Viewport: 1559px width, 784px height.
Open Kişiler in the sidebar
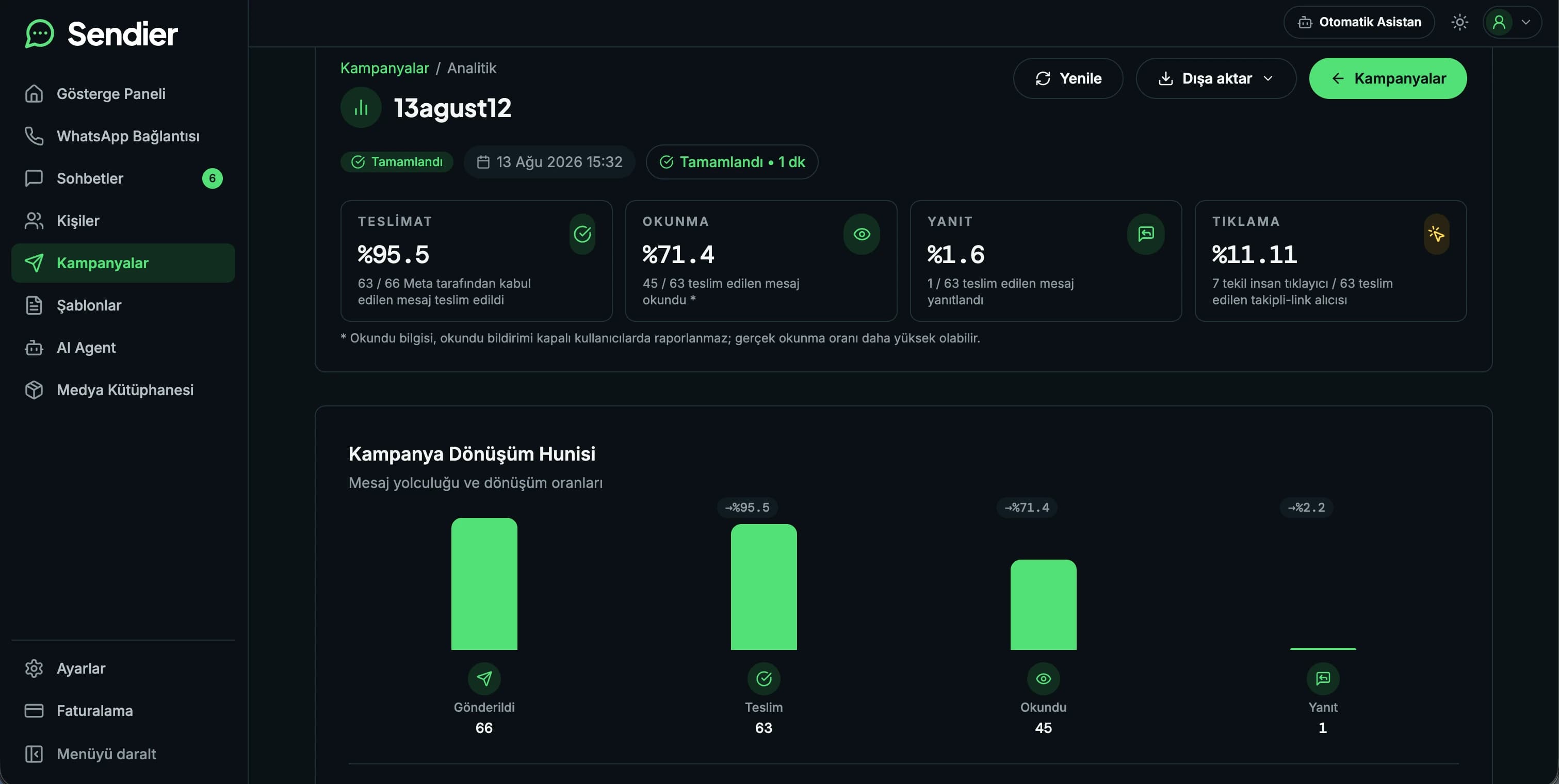click(123, 221)
